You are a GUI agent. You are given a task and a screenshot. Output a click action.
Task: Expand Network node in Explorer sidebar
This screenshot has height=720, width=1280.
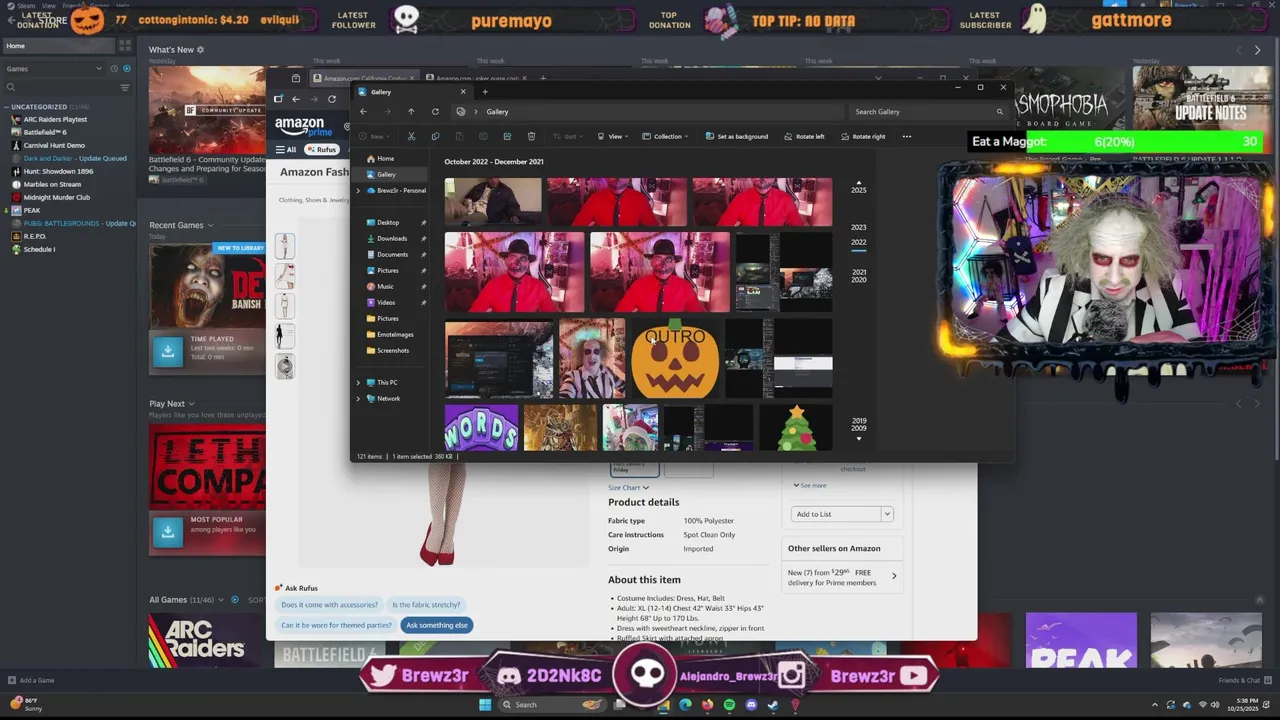pos(359,399)
